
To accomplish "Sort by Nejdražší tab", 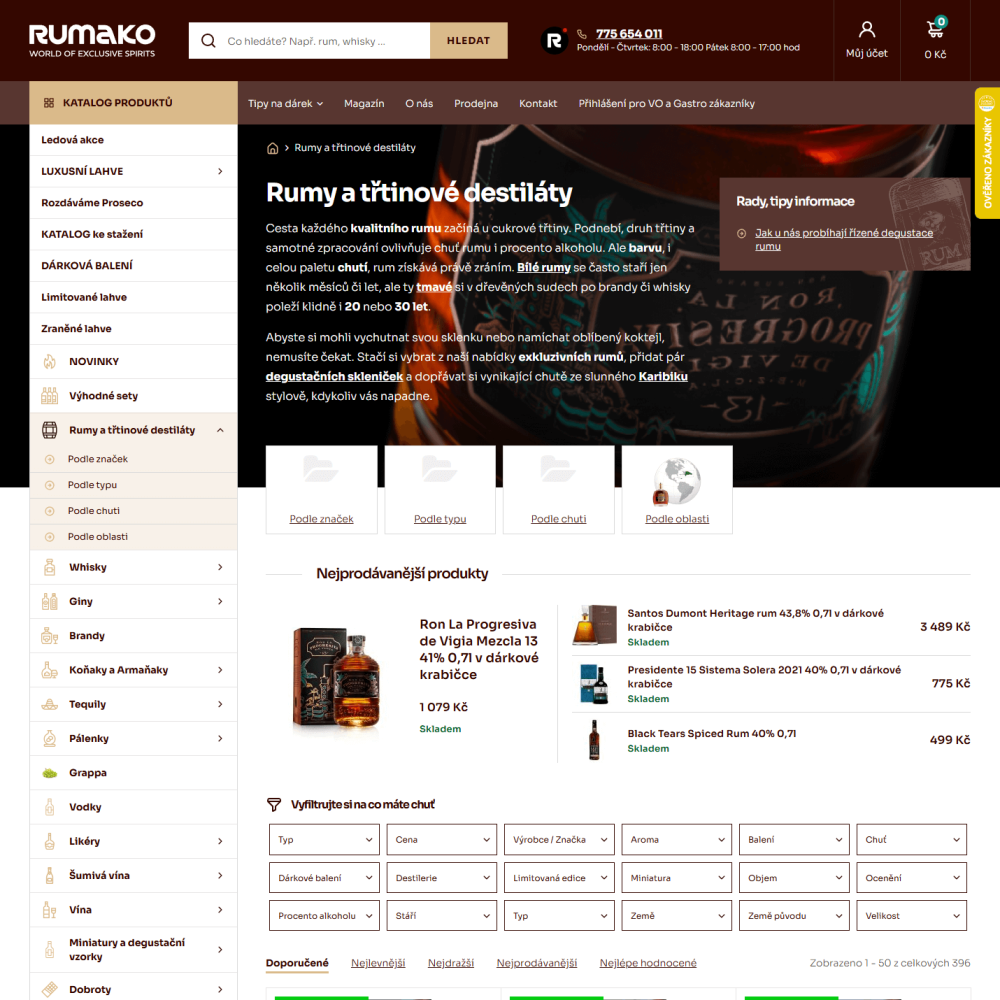I will [x=451, y=963].
